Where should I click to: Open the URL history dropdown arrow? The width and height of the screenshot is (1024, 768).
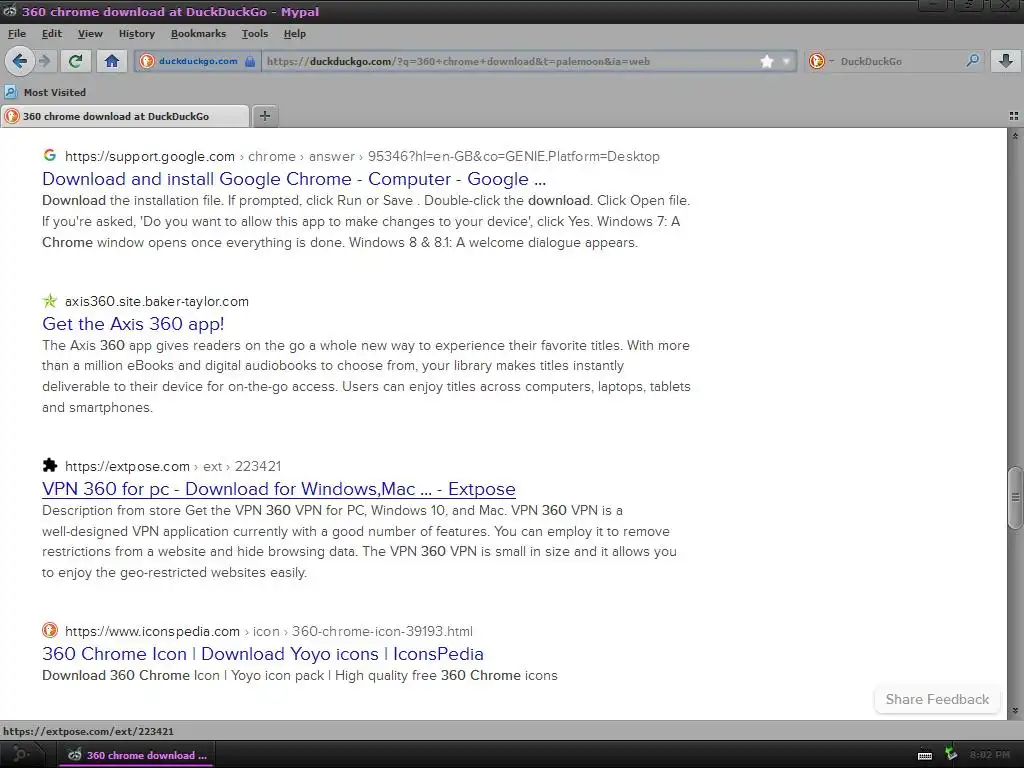point(786,61)
